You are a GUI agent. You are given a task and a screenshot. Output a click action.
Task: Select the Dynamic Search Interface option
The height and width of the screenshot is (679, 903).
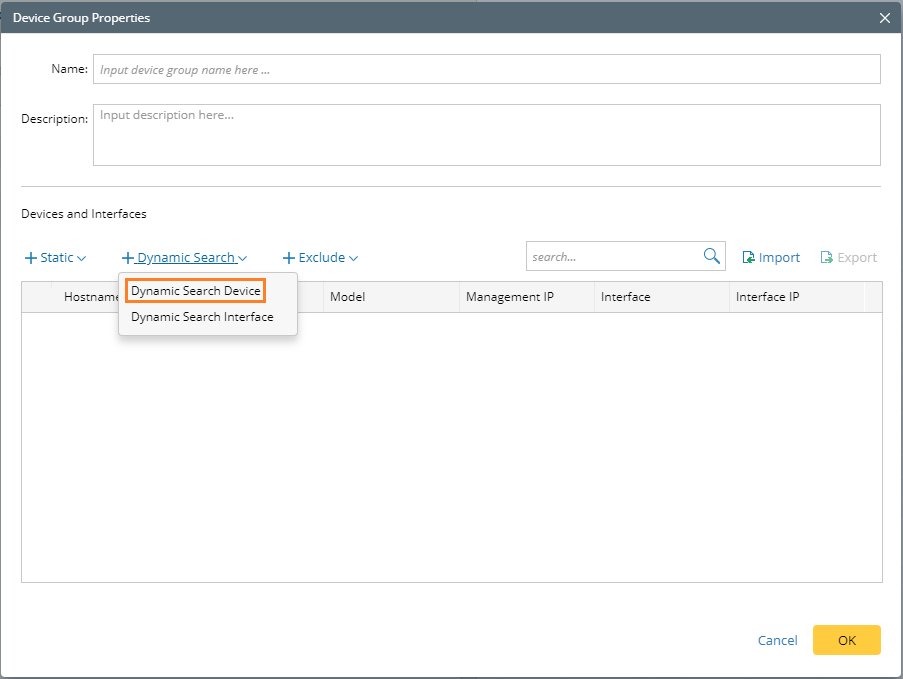202,317
